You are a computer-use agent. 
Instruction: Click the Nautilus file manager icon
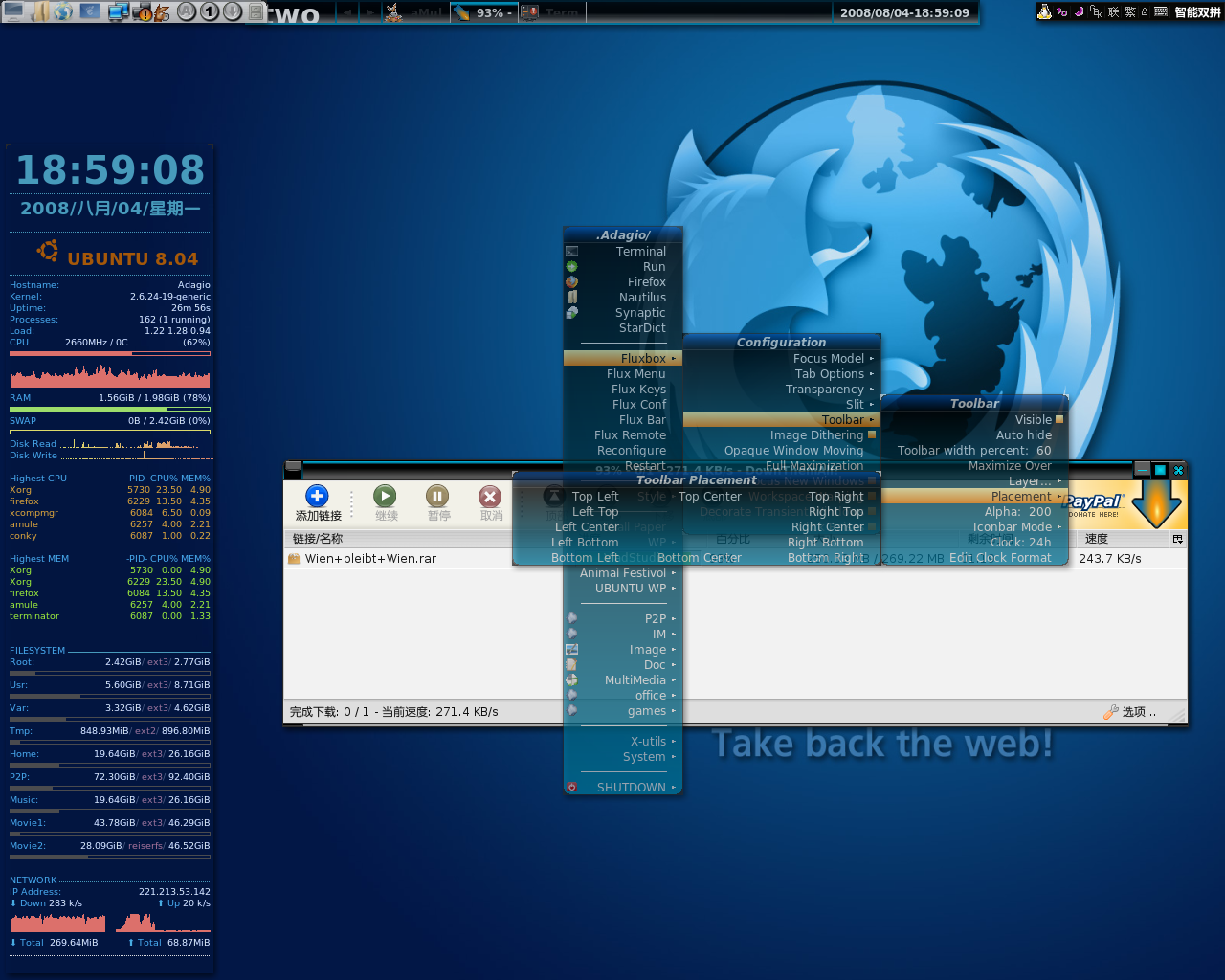click(571, 298)
